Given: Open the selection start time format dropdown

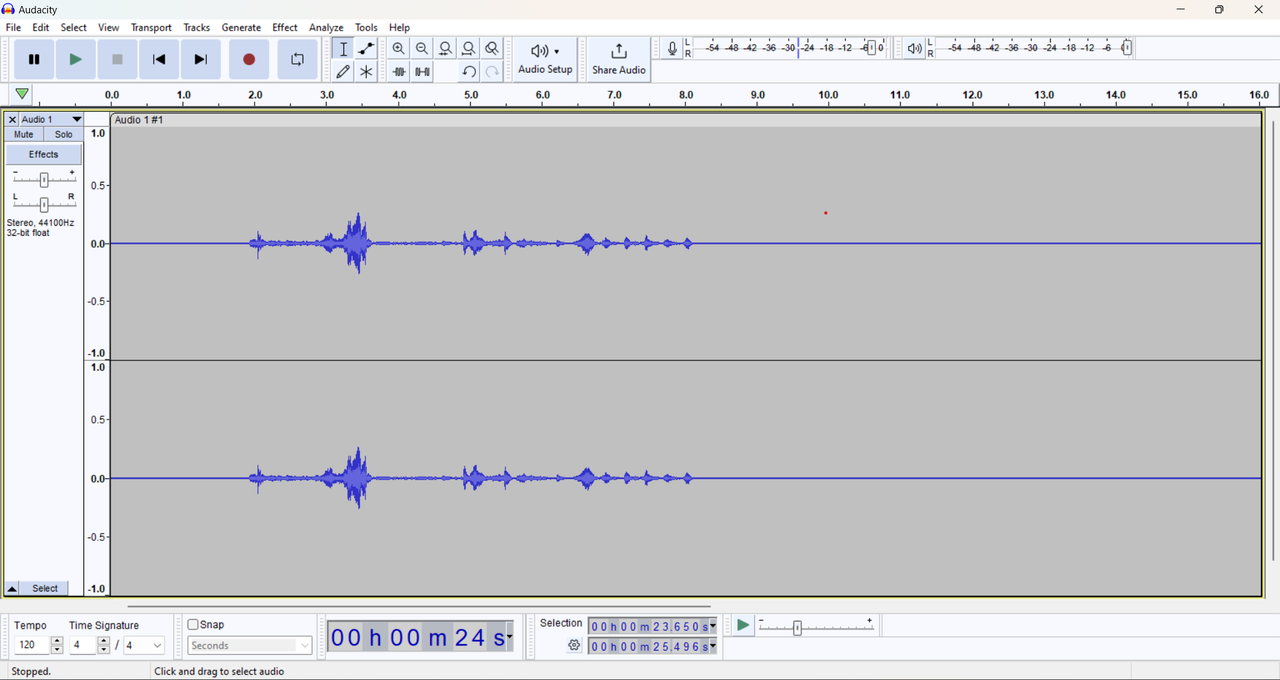Looking at the screenshot, I should (x=713, y=627).
